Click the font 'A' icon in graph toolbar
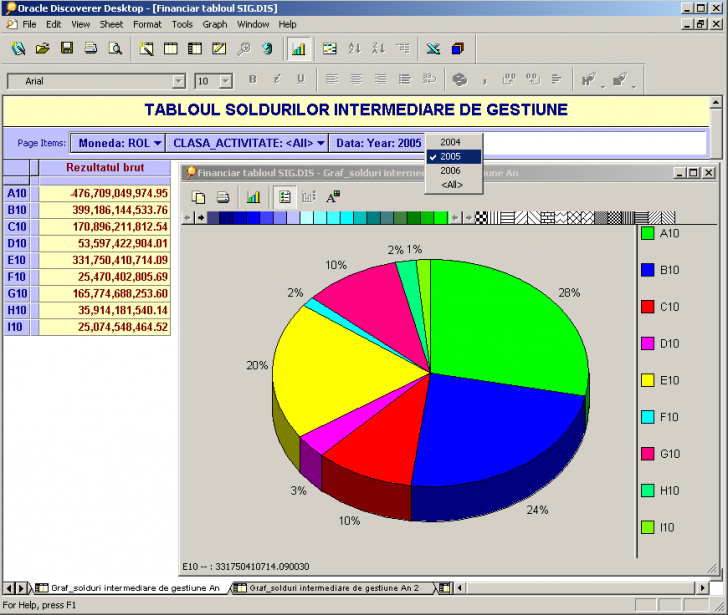728x615 pixels. tap(333, 197)
